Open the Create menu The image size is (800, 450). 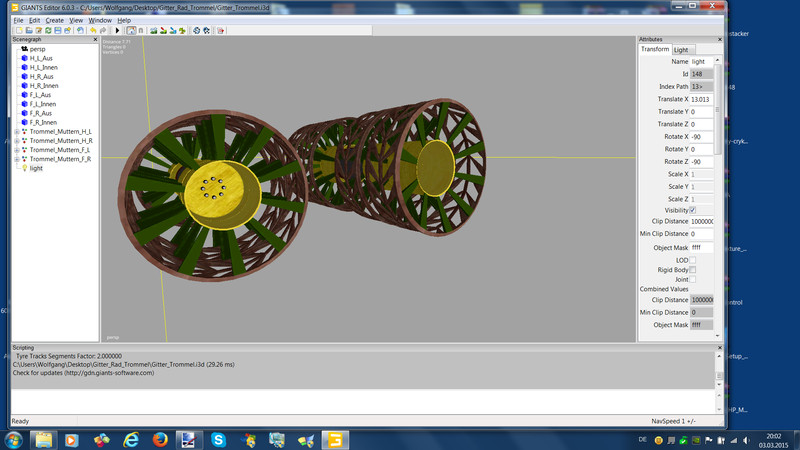click(x=54, y=20)
